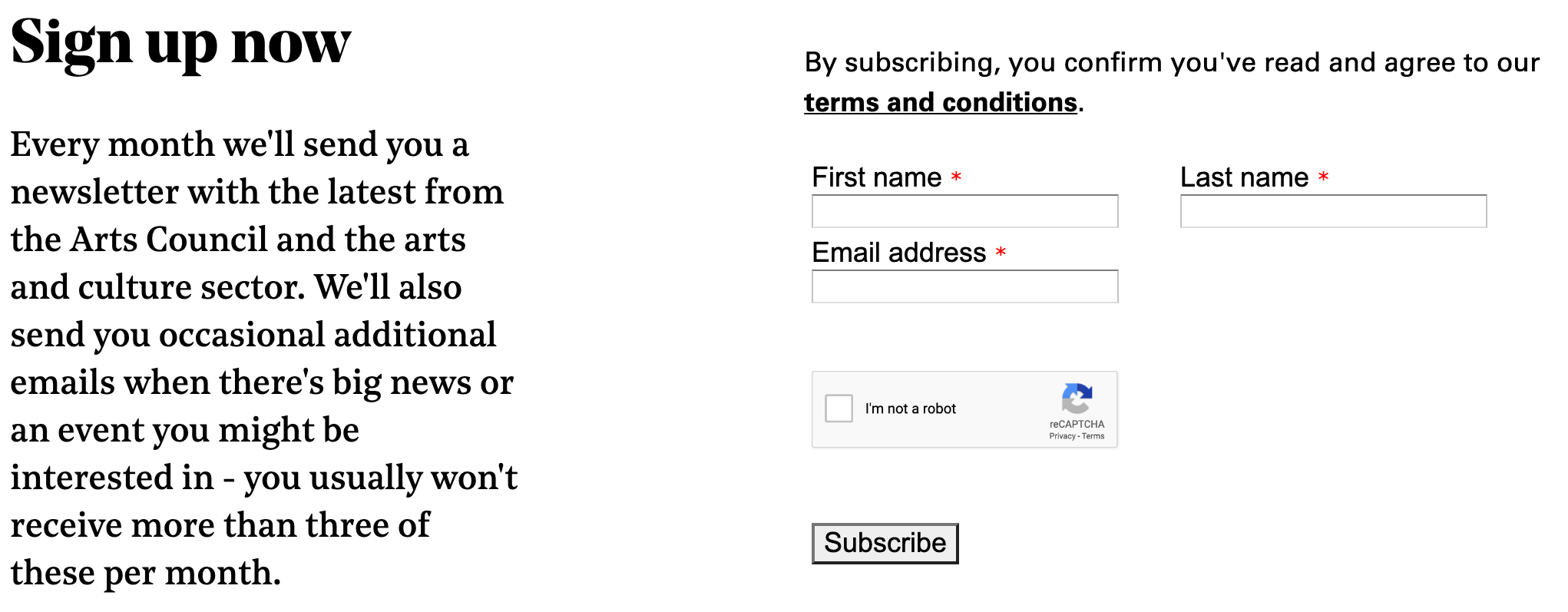Viewport: 1568px width, 612px height.
Task: Check the "I'm not a robot" checkbox
Action: (839, 409)
